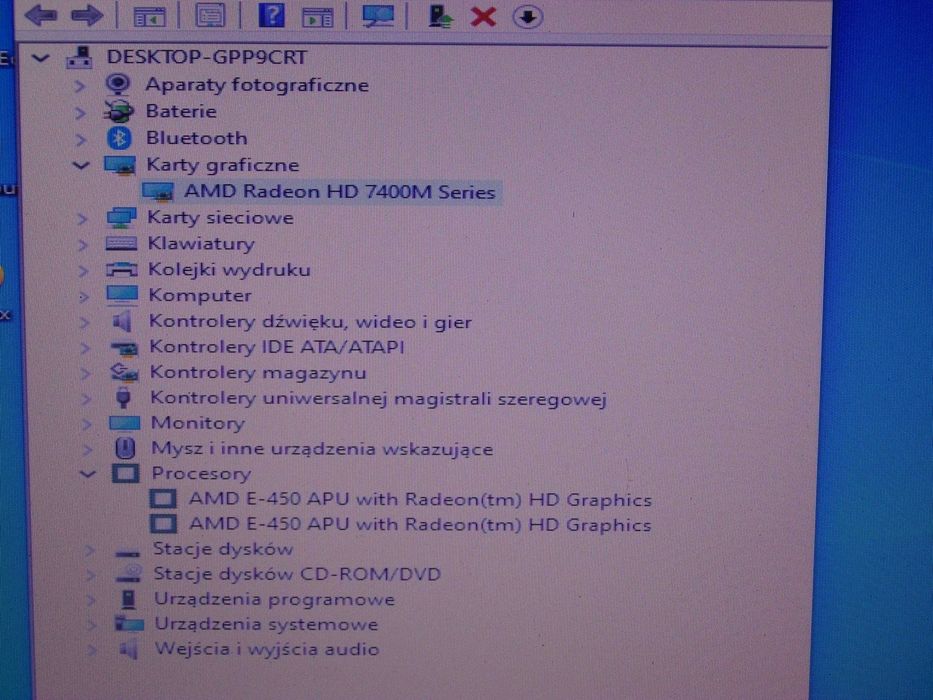This screenshot has height=700, width=933.
Task: Click the battery icon beside Baterie
Action: [x=118, y=111]
